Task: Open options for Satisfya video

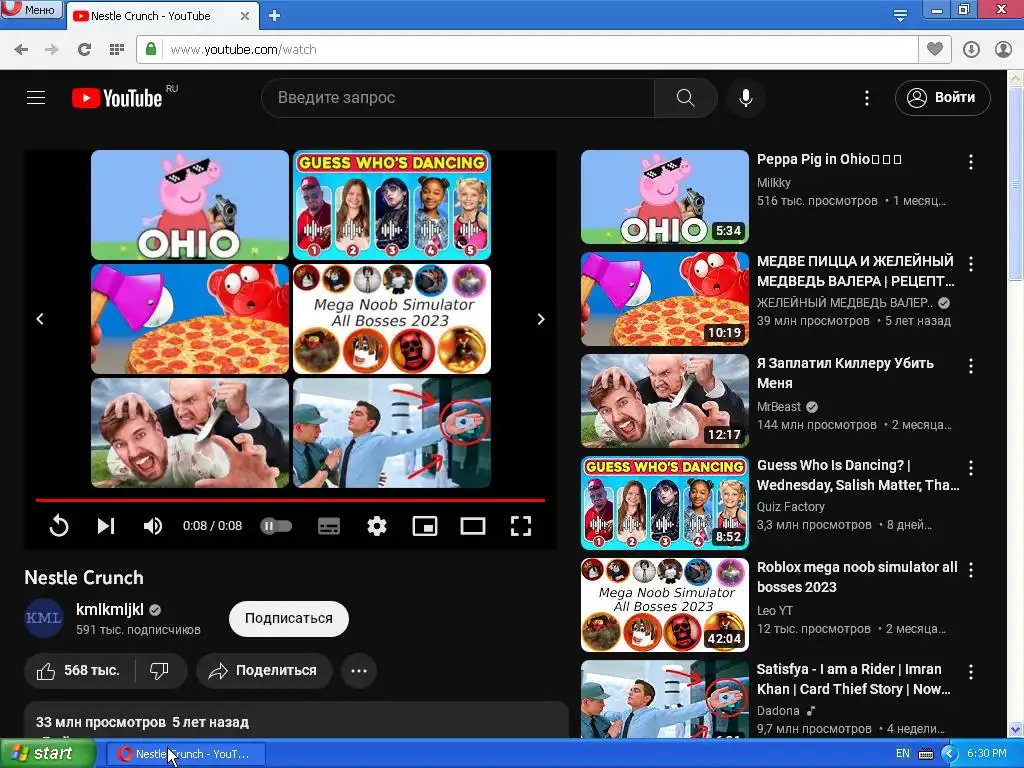Action: (x=971, y=671)
